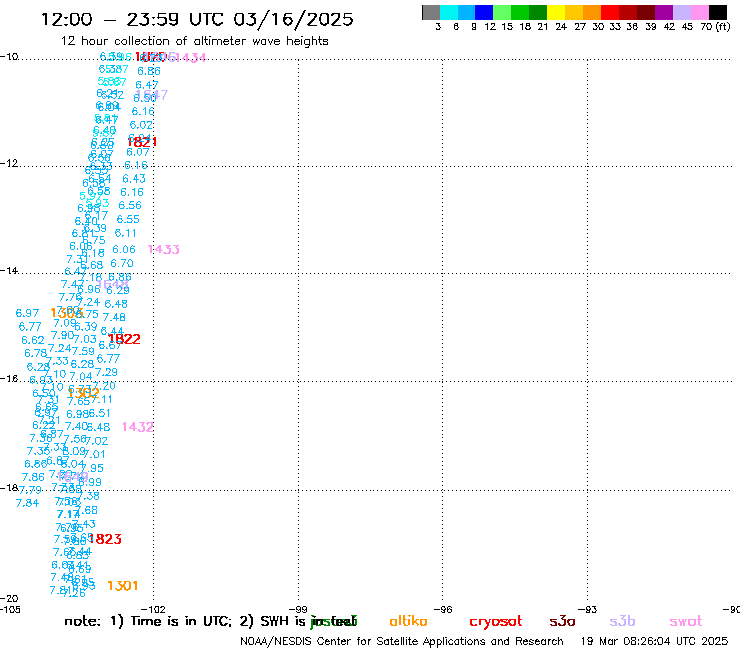Screen dimensions: 740x650
Task: Click the cyan swatch in the color scale
Action: coord(449,12)
